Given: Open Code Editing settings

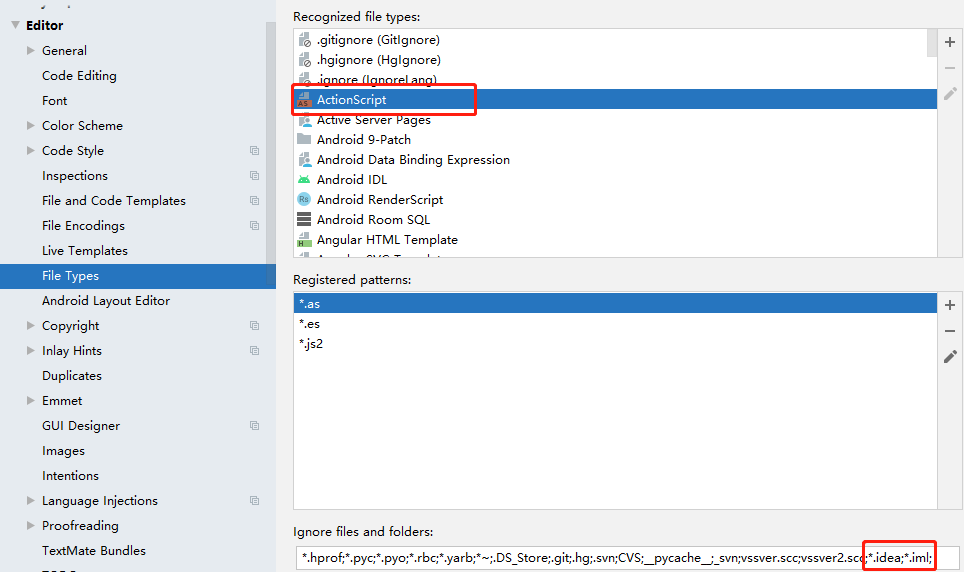Looking at the screenshot, I should (x=79, y=76).
